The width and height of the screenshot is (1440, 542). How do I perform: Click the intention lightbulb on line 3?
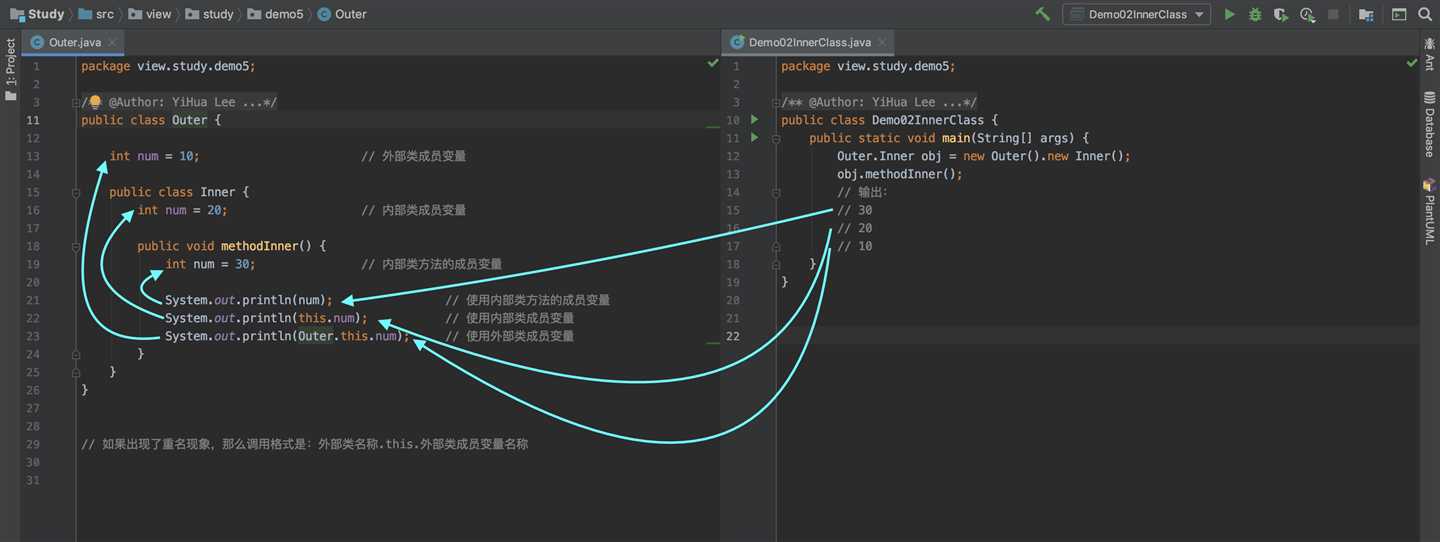(96, 102)
